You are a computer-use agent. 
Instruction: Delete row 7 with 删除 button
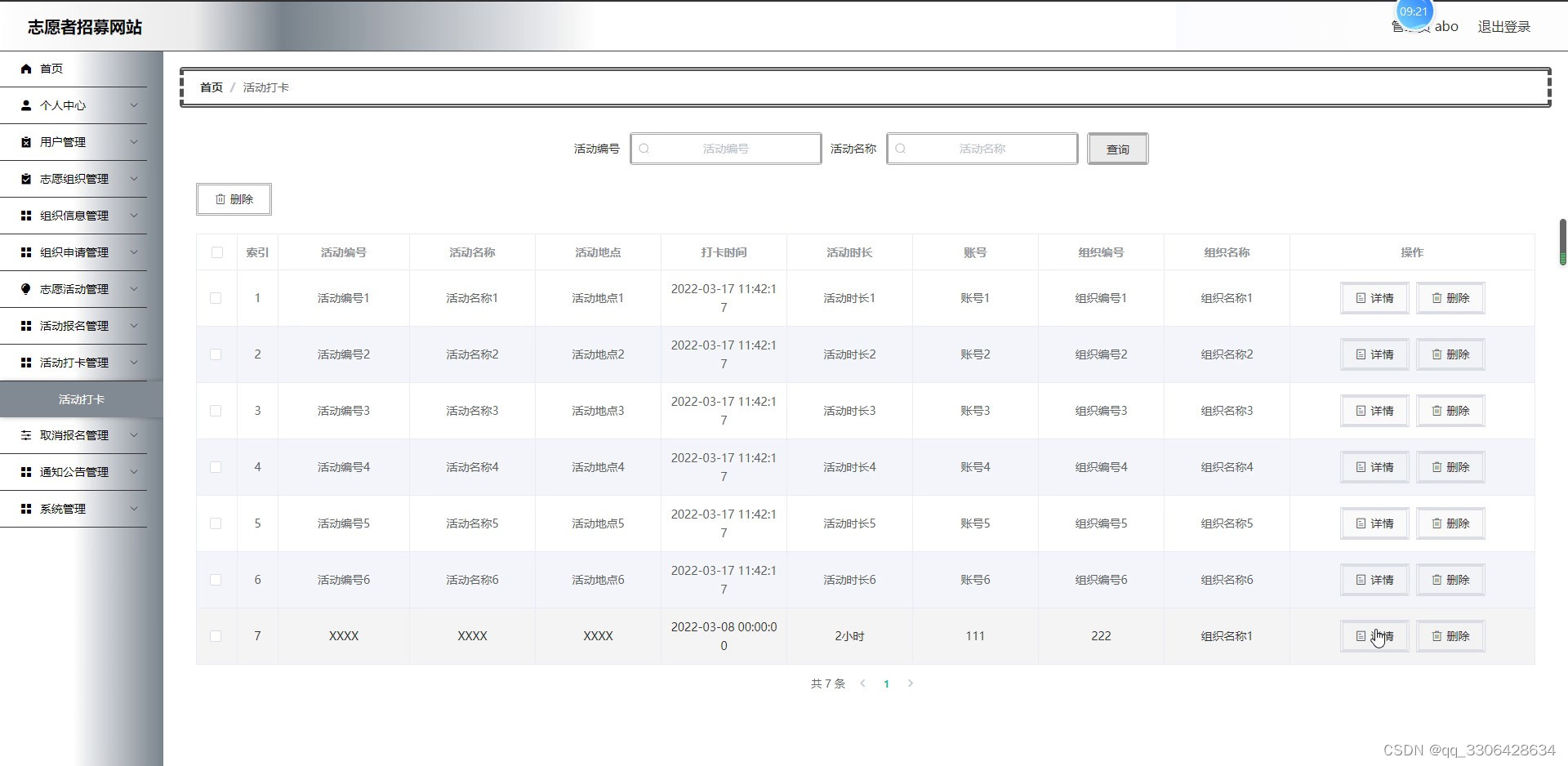pos(1450,636)
